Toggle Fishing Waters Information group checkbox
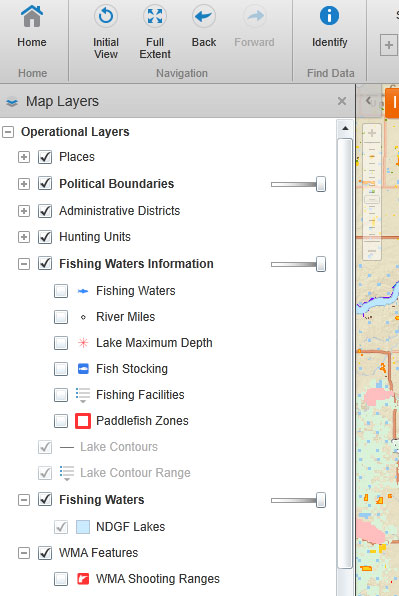 coord(45,264)
